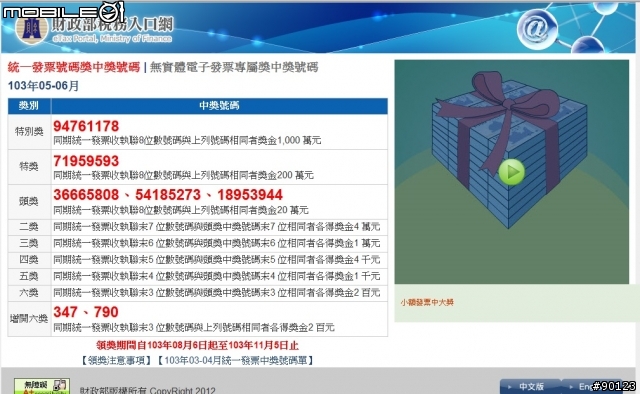Select first prize number 54185273
640x394 pixels.
point(168,195)
